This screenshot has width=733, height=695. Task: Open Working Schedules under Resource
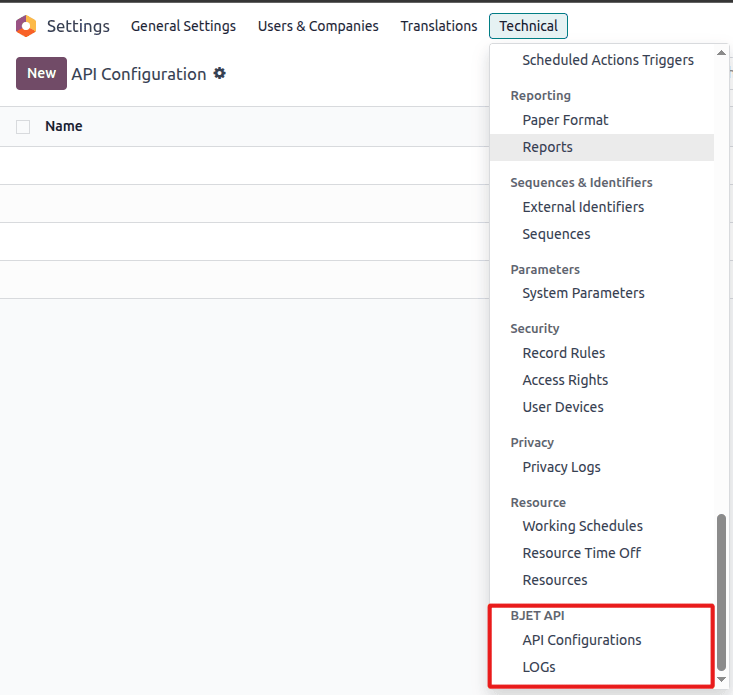[582, 526]
